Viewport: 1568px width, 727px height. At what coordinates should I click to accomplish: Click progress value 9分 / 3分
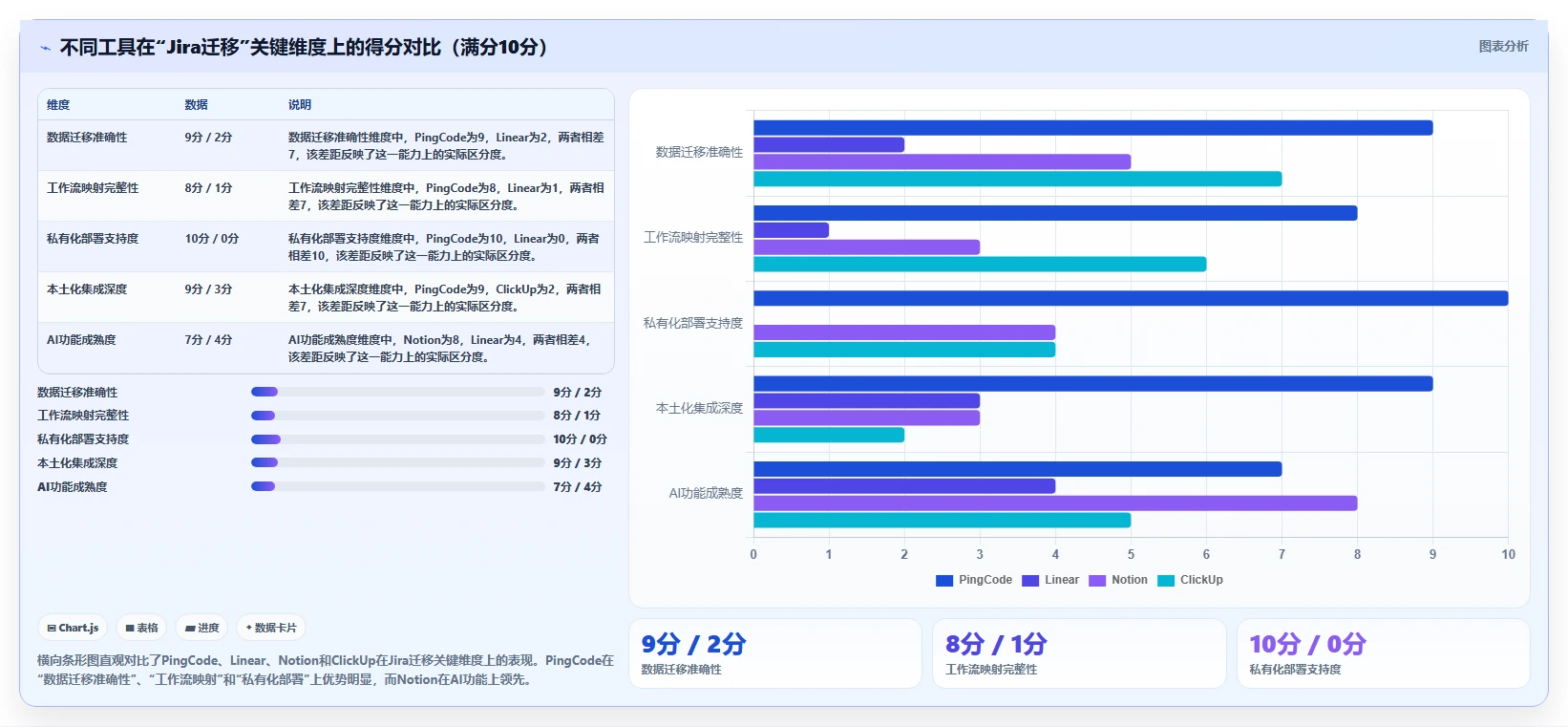578,463
